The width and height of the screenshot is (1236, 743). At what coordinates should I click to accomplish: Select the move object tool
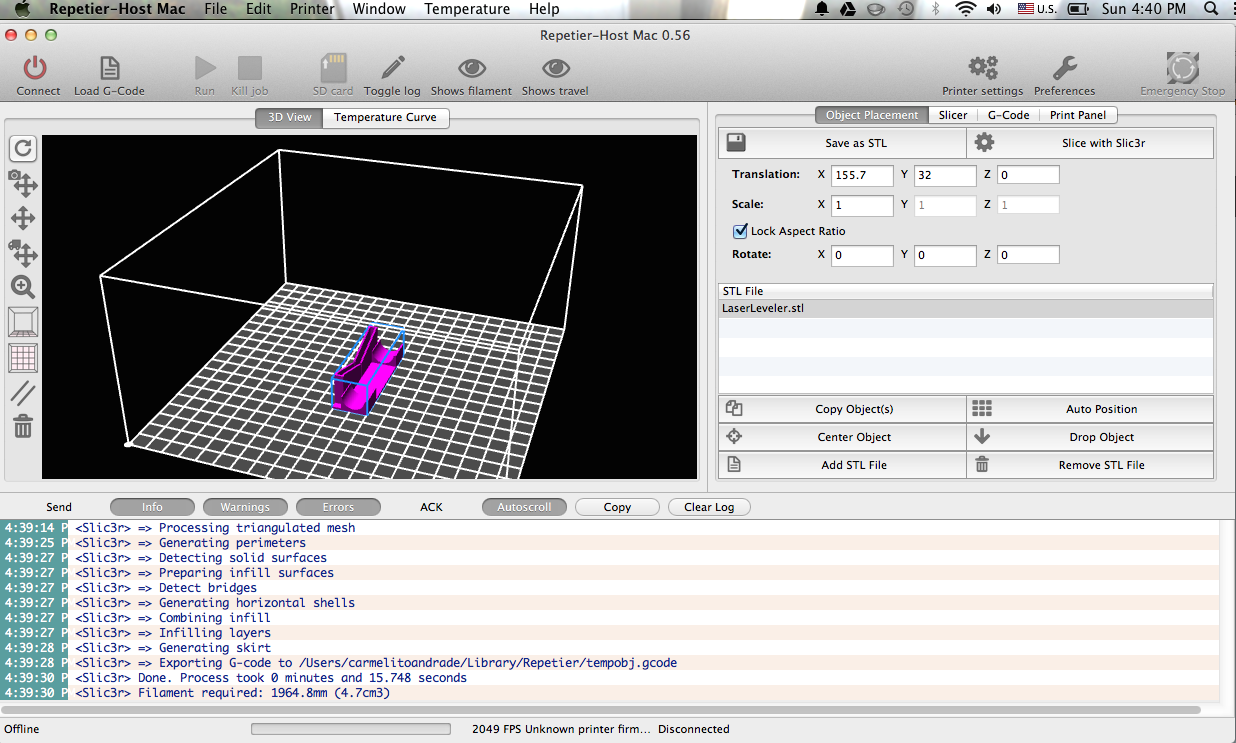tap(23, 252)
